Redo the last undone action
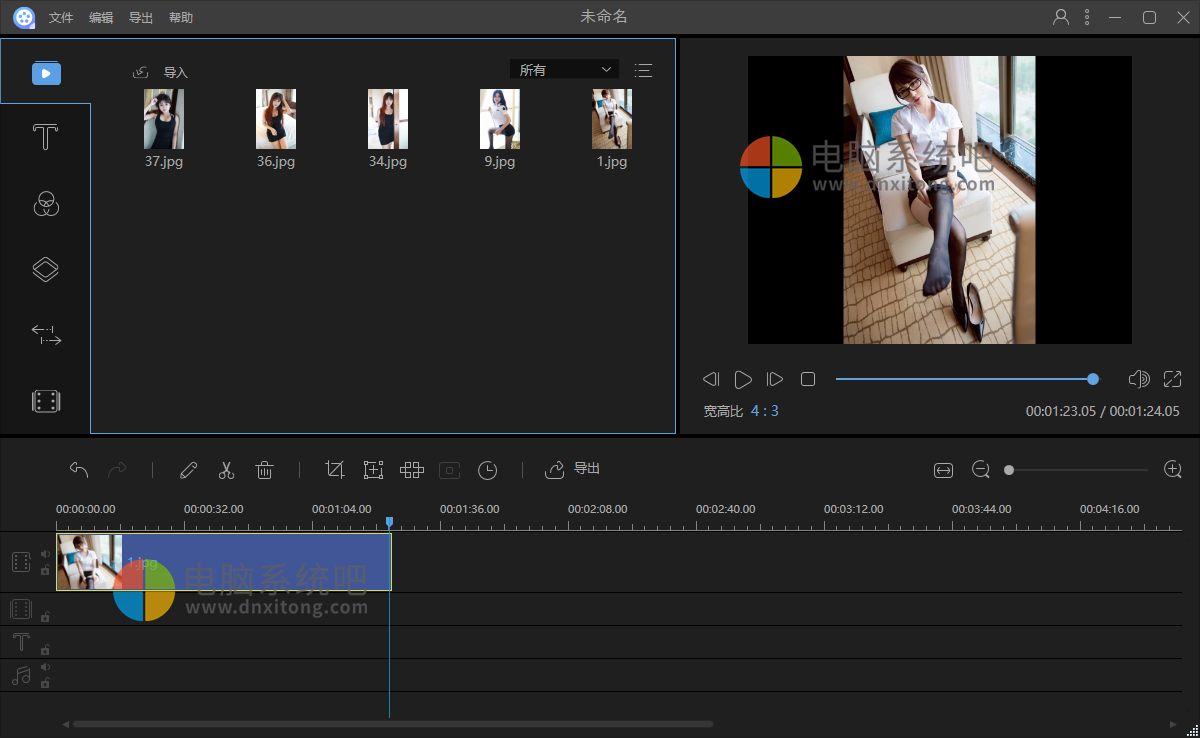The image size is (1200, 738). click(117, 469)
